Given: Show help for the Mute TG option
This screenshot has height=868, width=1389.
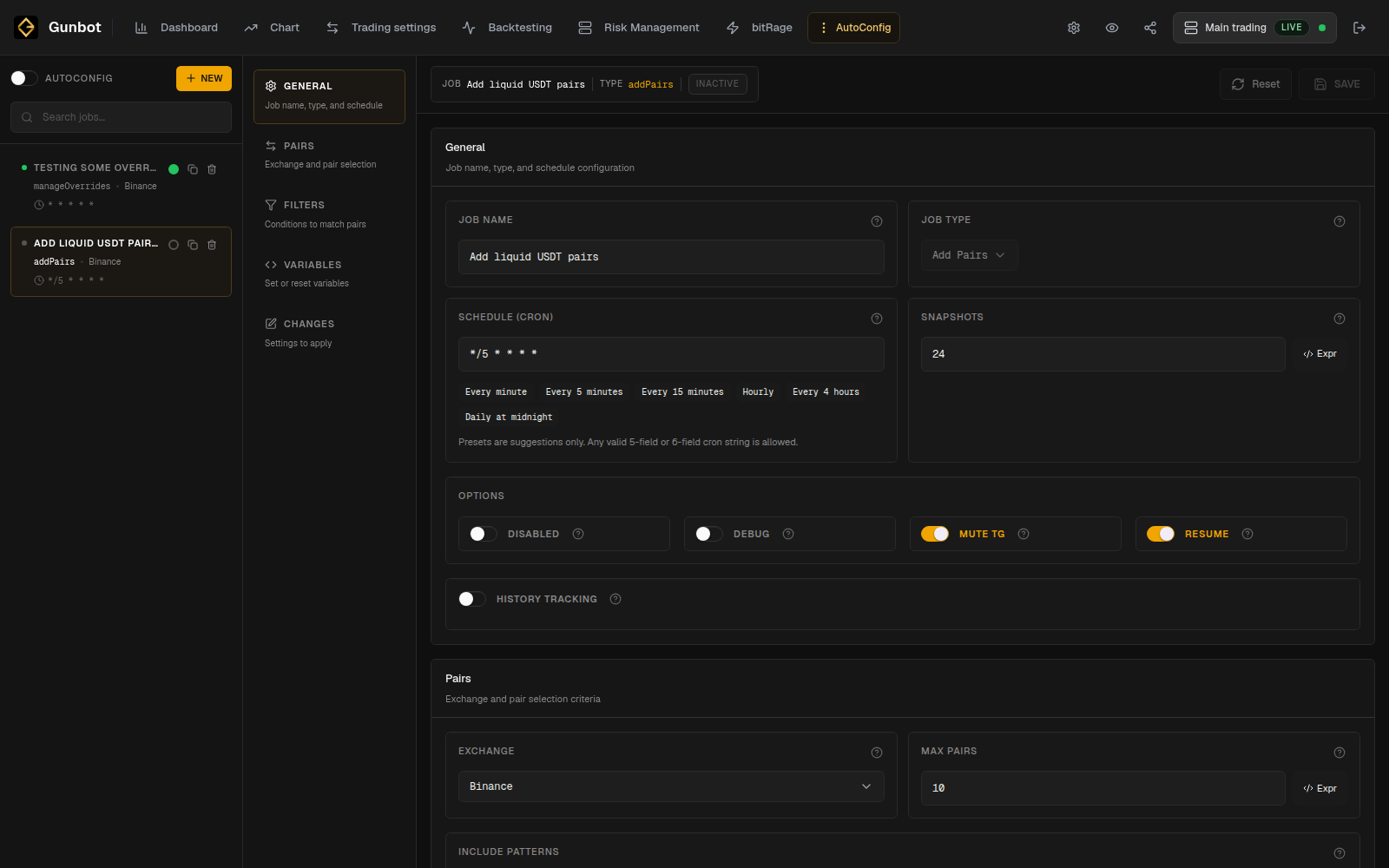Looking at the screenshot, I should [x=1024, y=534].
